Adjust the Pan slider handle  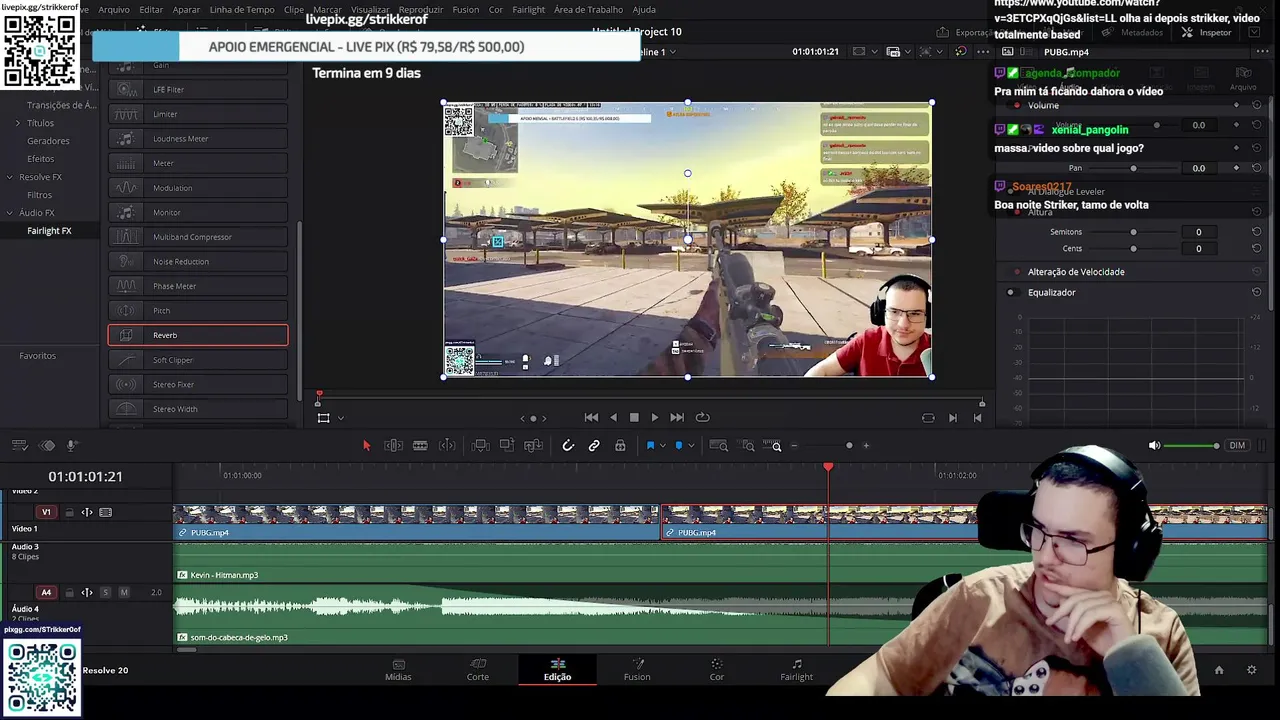(1133, 168)
